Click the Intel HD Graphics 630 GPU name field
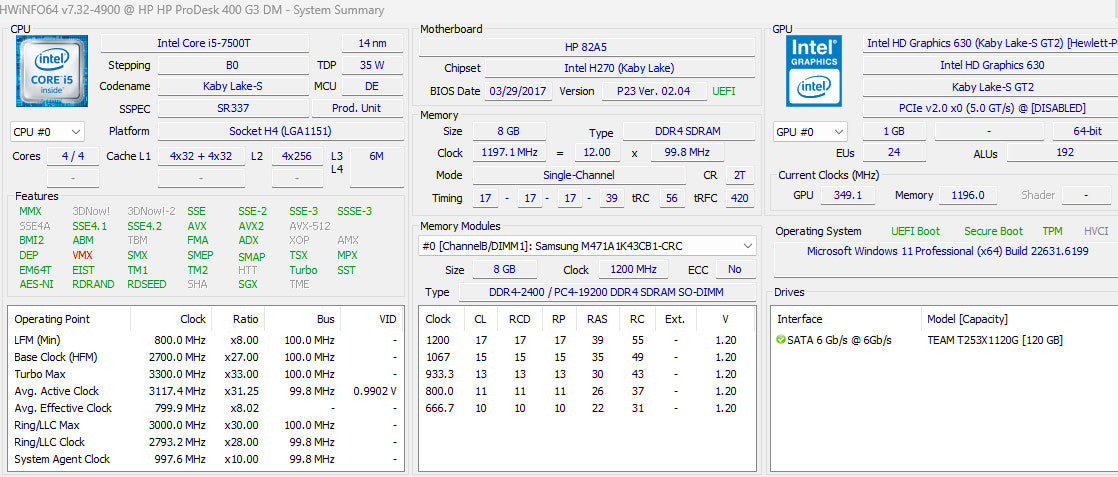The image size is (1118, 477). (x=992, y=65)
